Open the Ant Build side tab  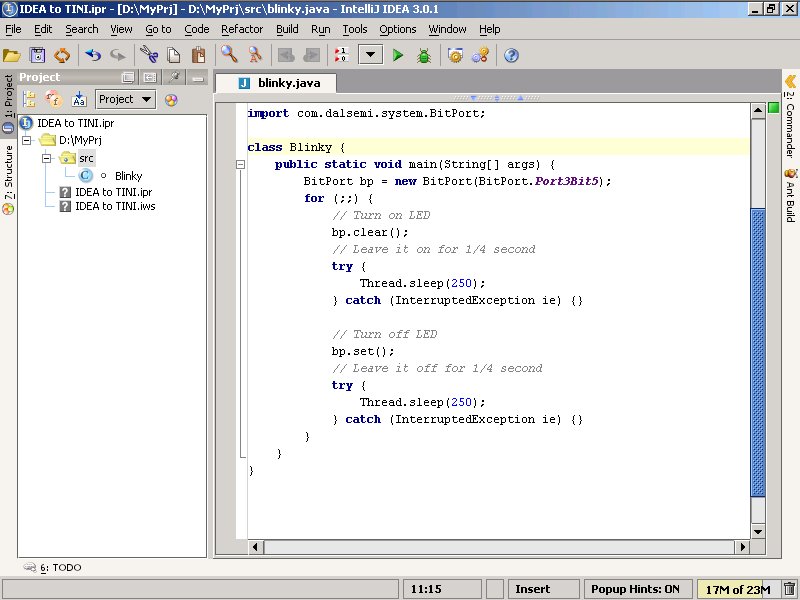point(790,195)
